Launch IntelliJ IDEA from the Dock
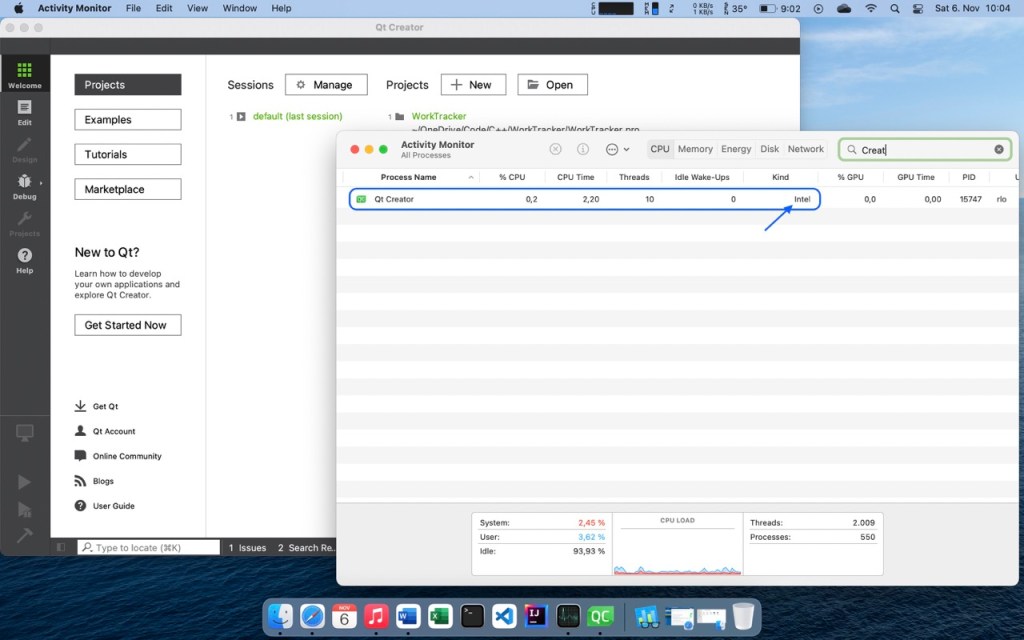 [x=536, y=616]
